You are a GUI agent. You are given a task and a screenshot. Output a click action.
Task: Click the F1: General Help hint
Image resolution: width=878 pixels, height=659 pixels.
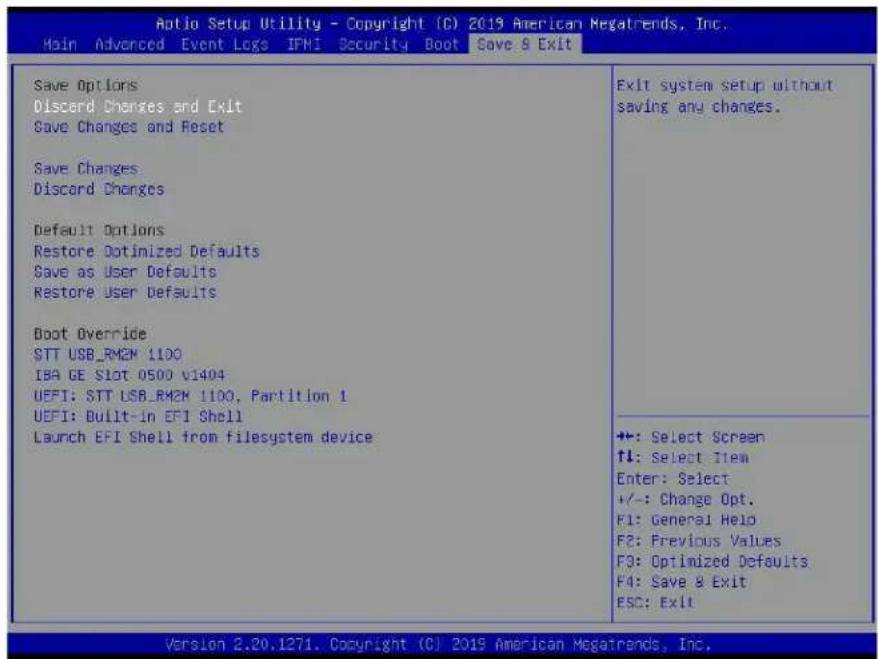686,520
